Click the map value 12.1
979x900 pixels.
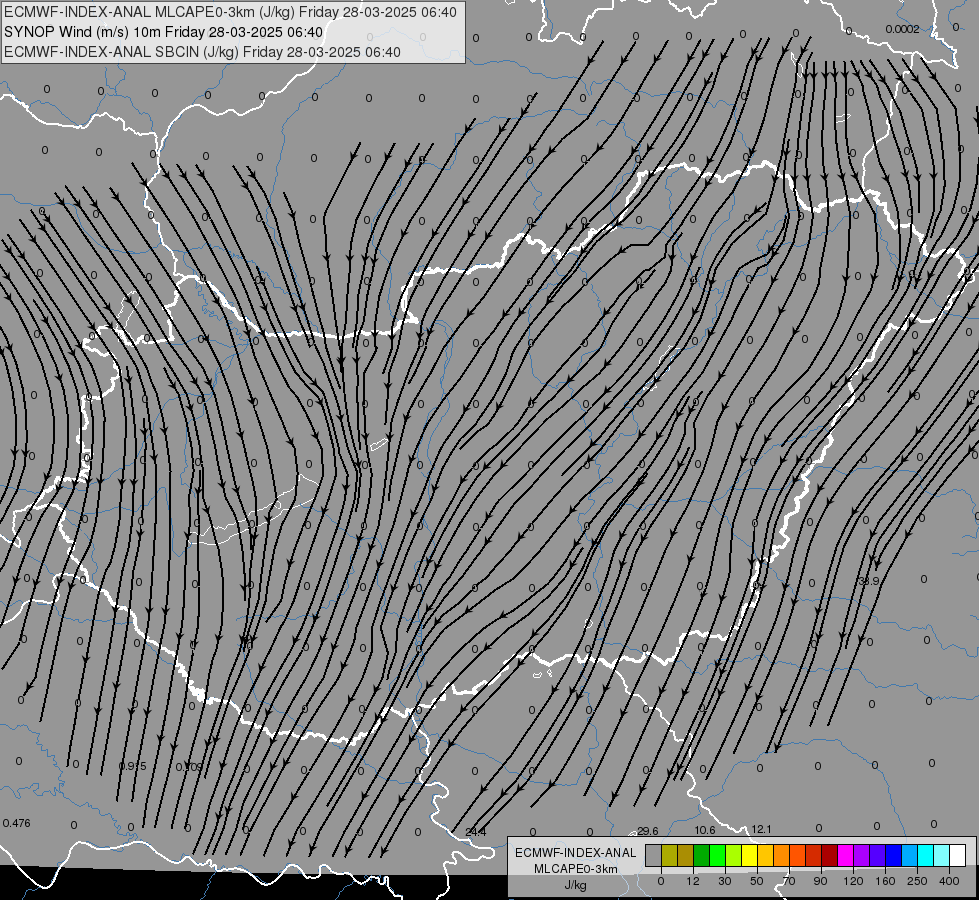point(761,829)
